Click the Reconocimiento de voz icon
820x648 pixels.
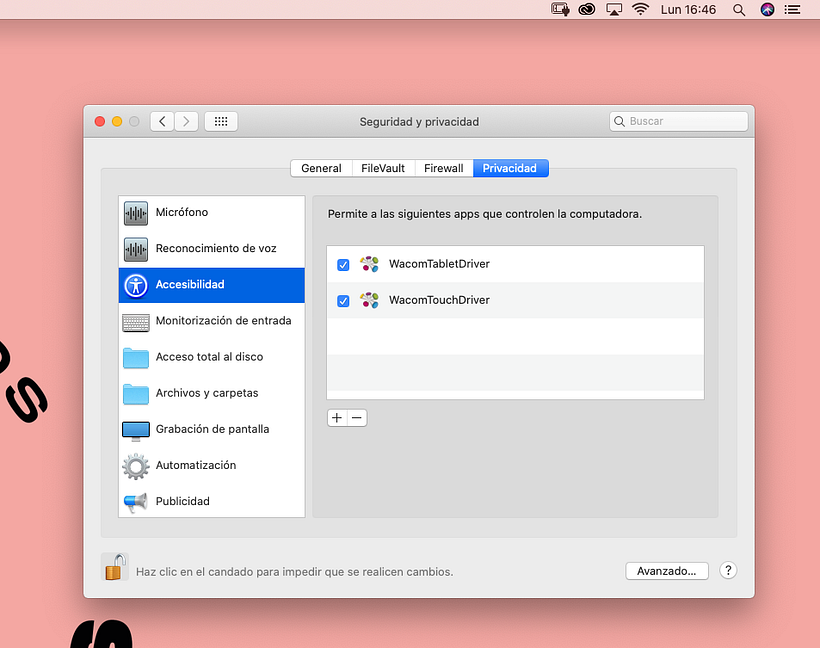coord(136,249)
